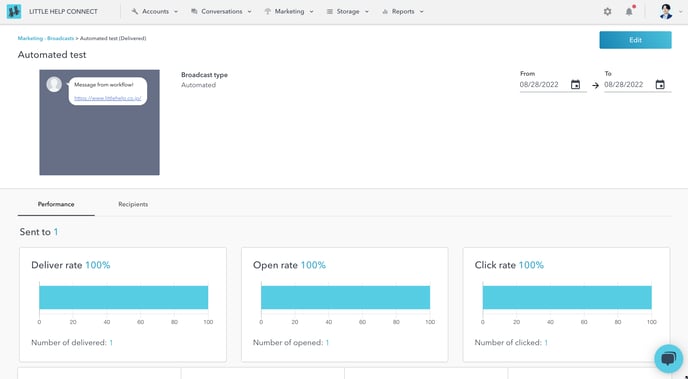Click the 'Automated test (Delivered)' breadcrumb text
The image size is (688, 379).
113,39
